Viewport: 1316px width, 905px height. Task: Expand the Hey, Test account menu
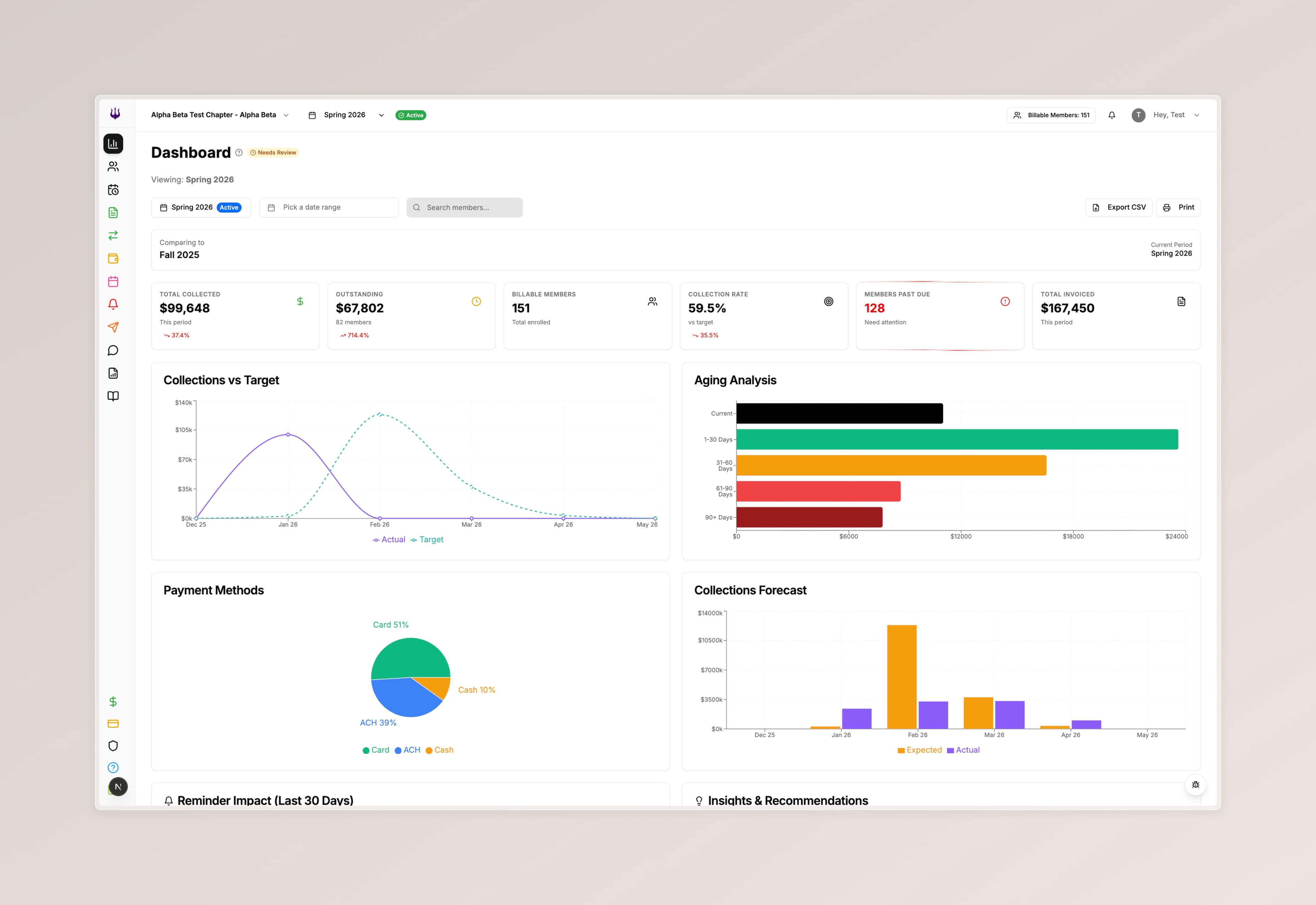tap(1197, 114)
